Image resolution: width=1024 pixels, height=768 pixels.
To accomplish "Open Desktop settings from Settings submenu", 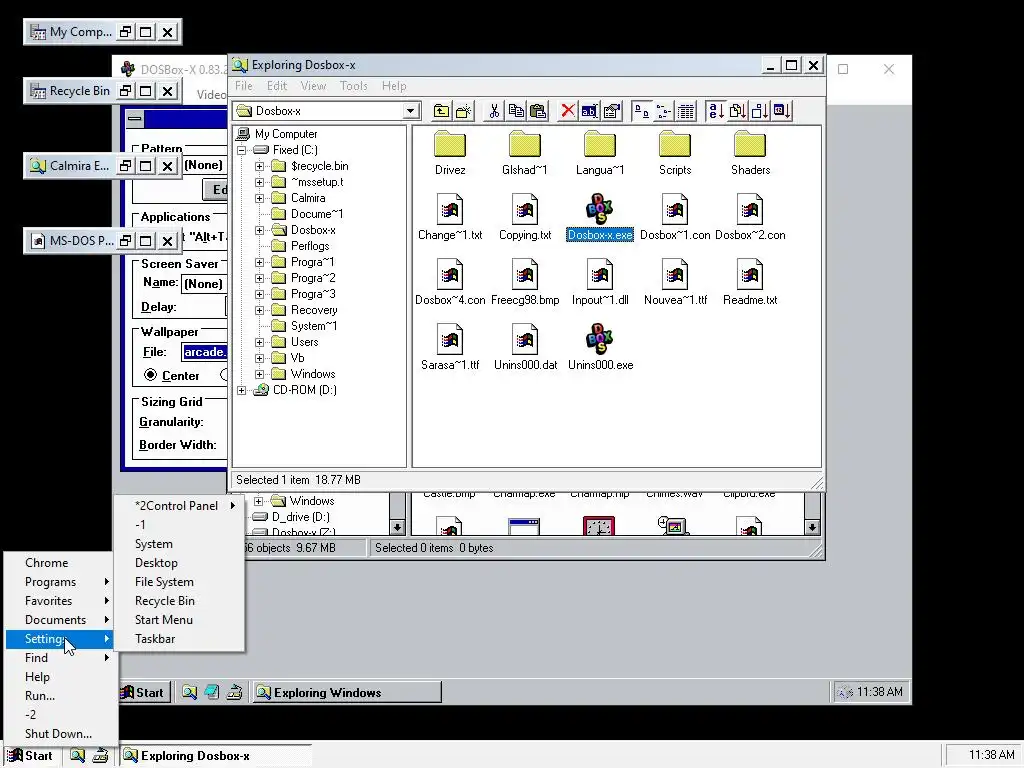I will click(179, 563).
